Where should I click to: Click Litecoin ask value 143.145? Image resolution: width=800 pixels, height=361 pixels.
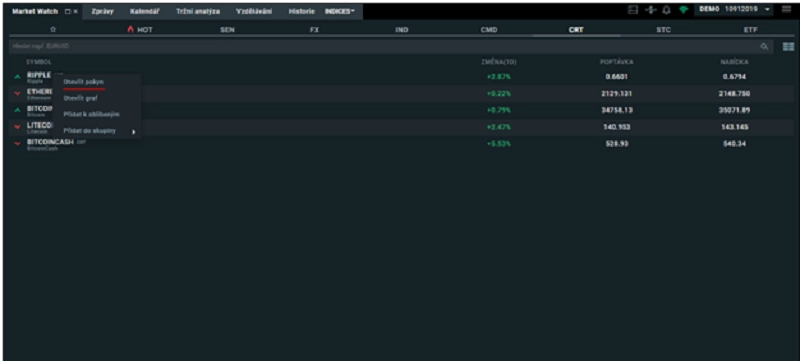[734, 127]
